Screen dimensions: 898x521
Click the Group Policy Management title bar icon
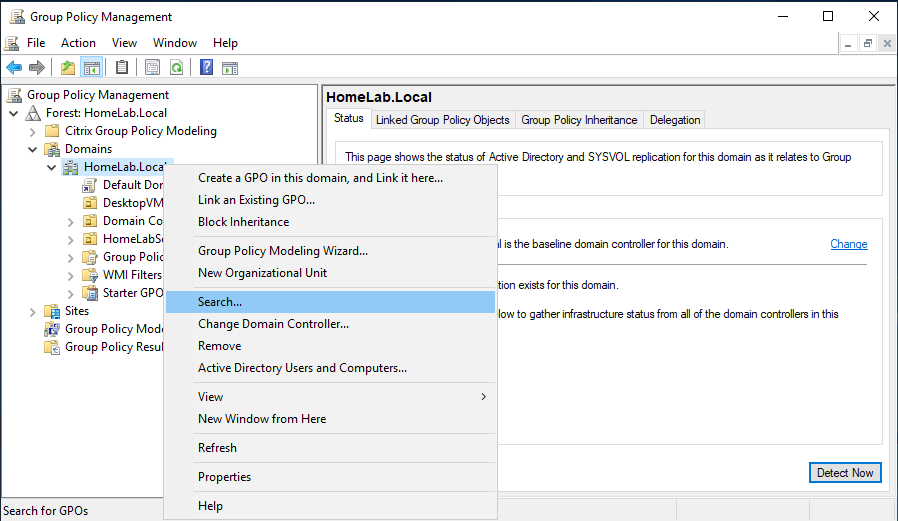tap(17, 17)
